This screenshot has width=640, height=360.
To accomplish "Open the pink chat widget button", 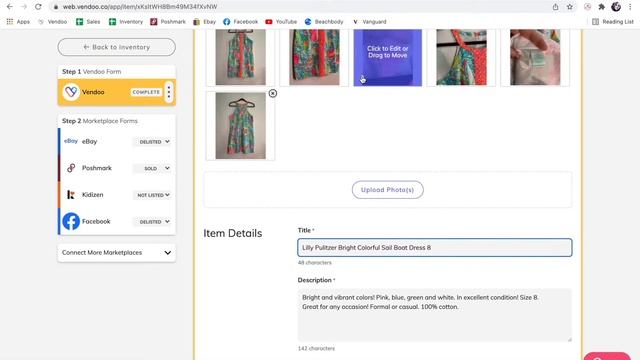I will 607,356.
